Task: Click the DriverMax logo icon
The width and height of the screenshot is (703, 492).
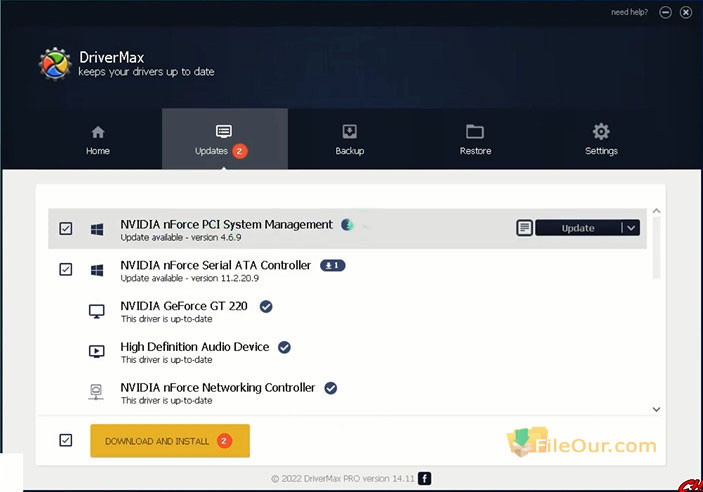Action: tap(55, 64)
